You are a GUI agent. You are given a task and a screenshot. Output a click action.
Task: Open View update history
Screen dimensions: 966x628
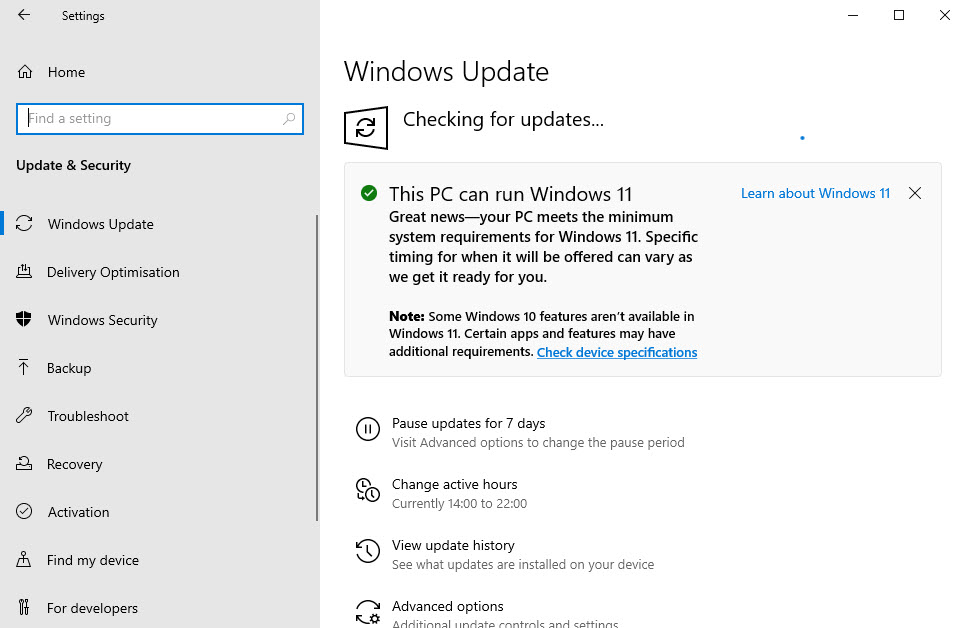click(x=453, y=545)
